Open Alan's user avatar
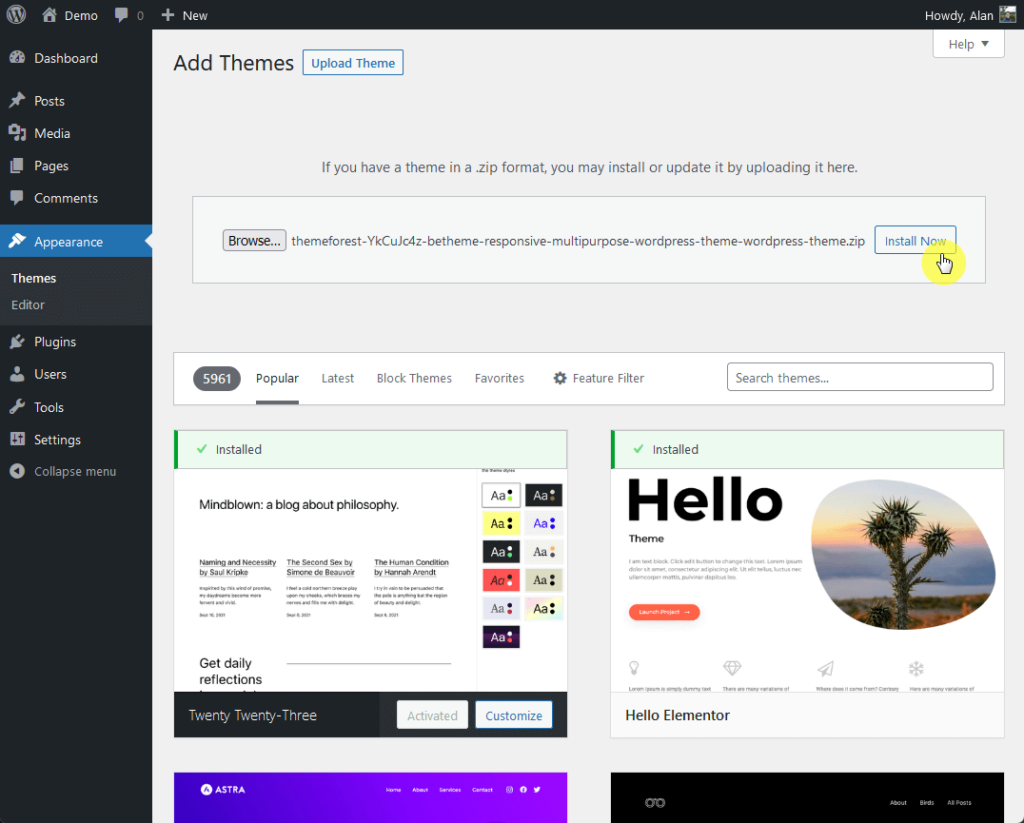 click(x=1008, y=14)
